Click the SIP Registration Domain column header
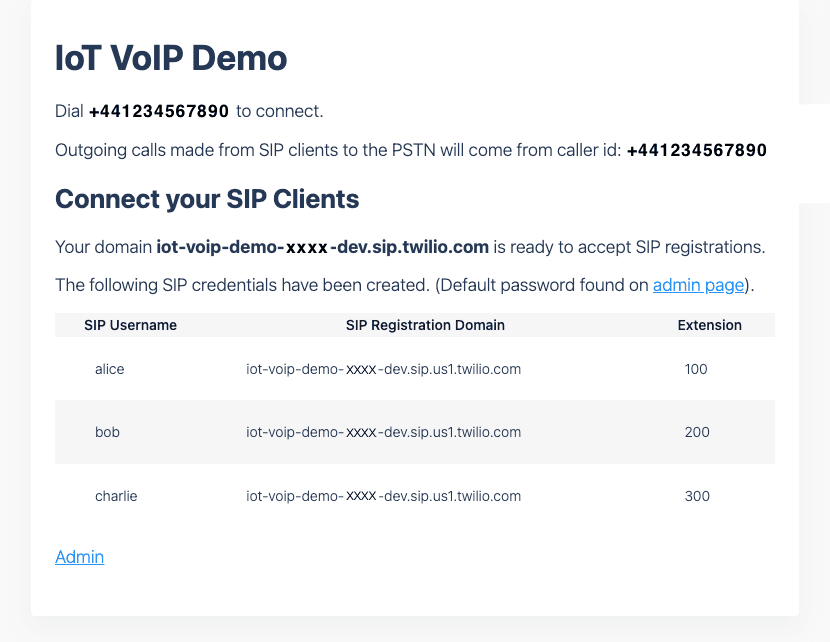The width and height of the screenshot is (830, 642). pyautogui.click(x=425, y=325)
